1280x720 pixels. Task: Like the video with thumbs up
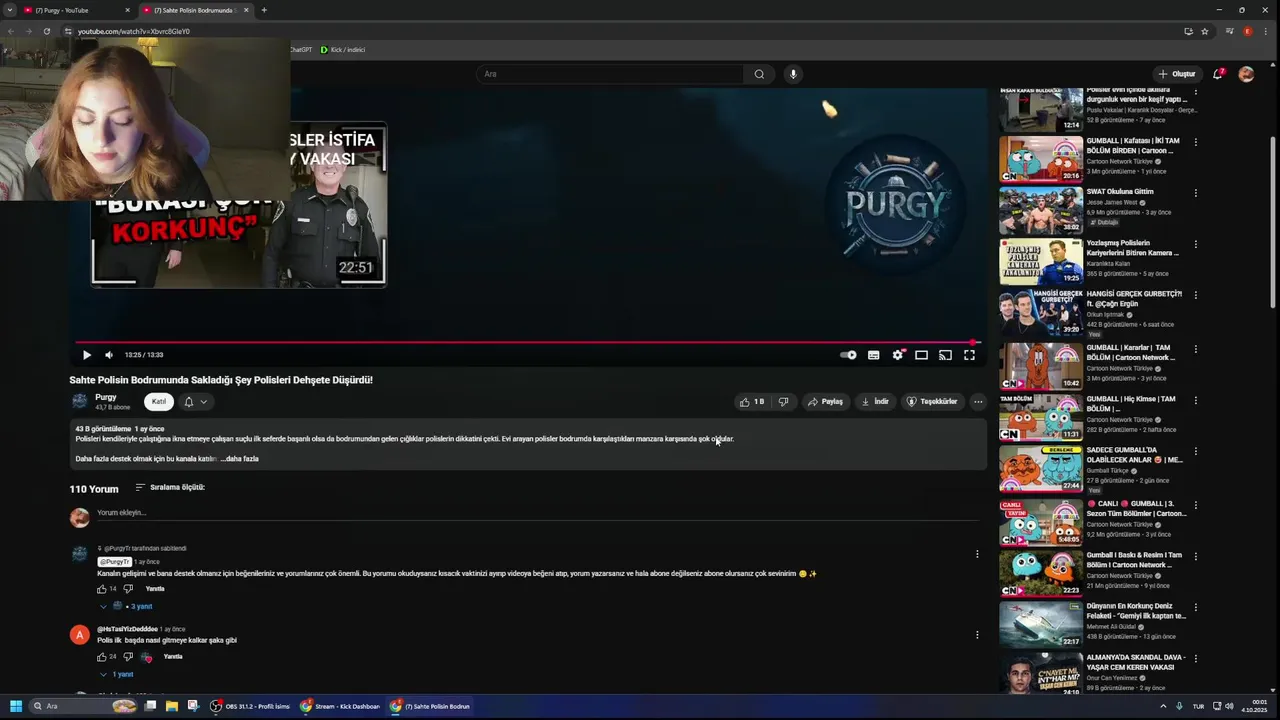tap(752, 402)
